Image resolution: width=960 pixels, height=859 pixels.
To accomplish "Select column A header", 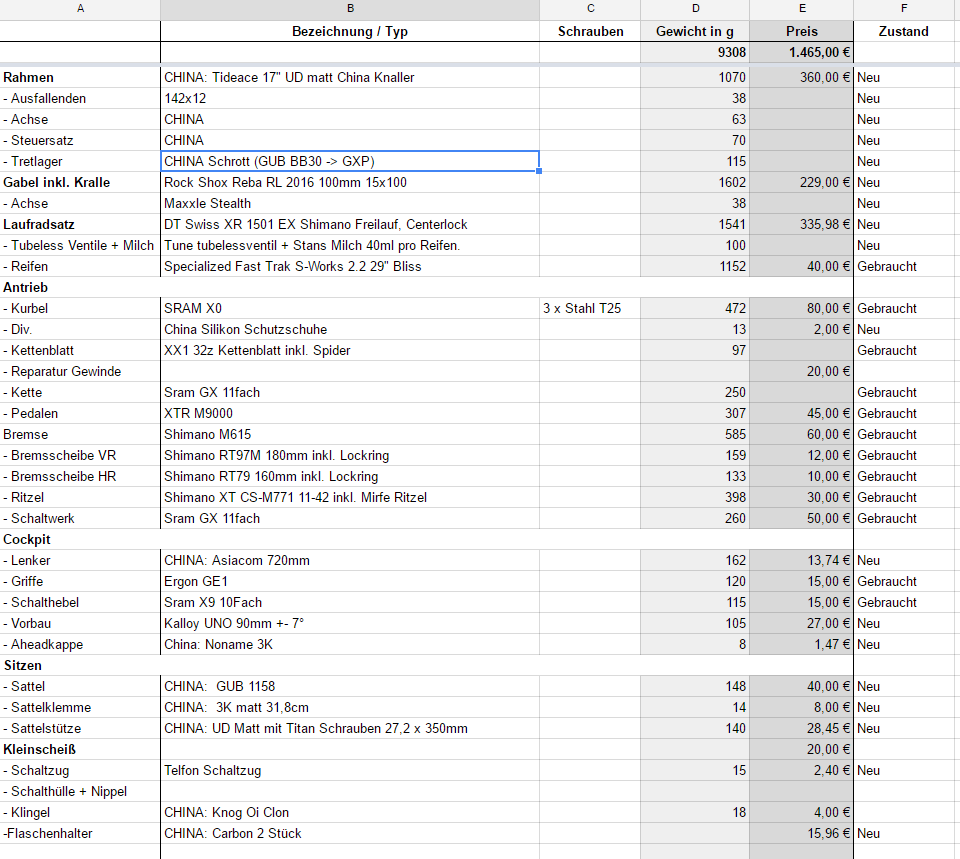I will [80, 9].
